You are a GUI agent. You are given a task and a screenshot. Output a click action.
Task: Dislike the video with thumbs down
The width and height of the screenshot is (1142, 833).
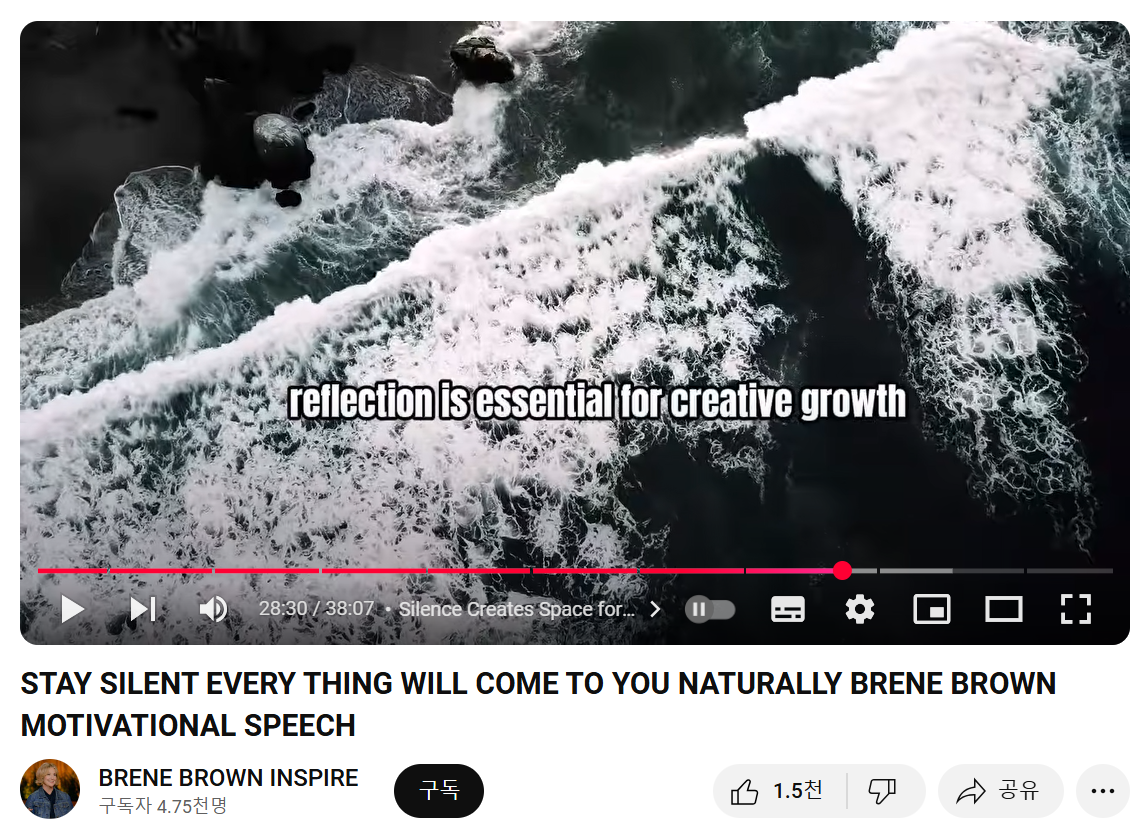coord(882,791)
